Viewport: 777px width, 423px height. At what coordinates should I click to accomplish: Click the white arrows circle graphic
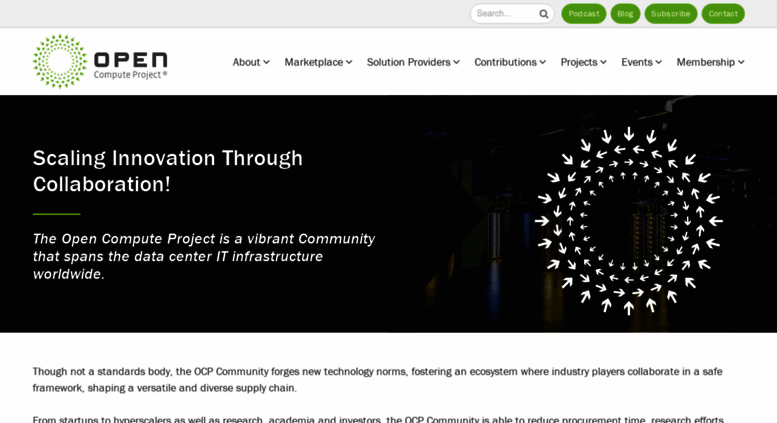coord(628,221)
